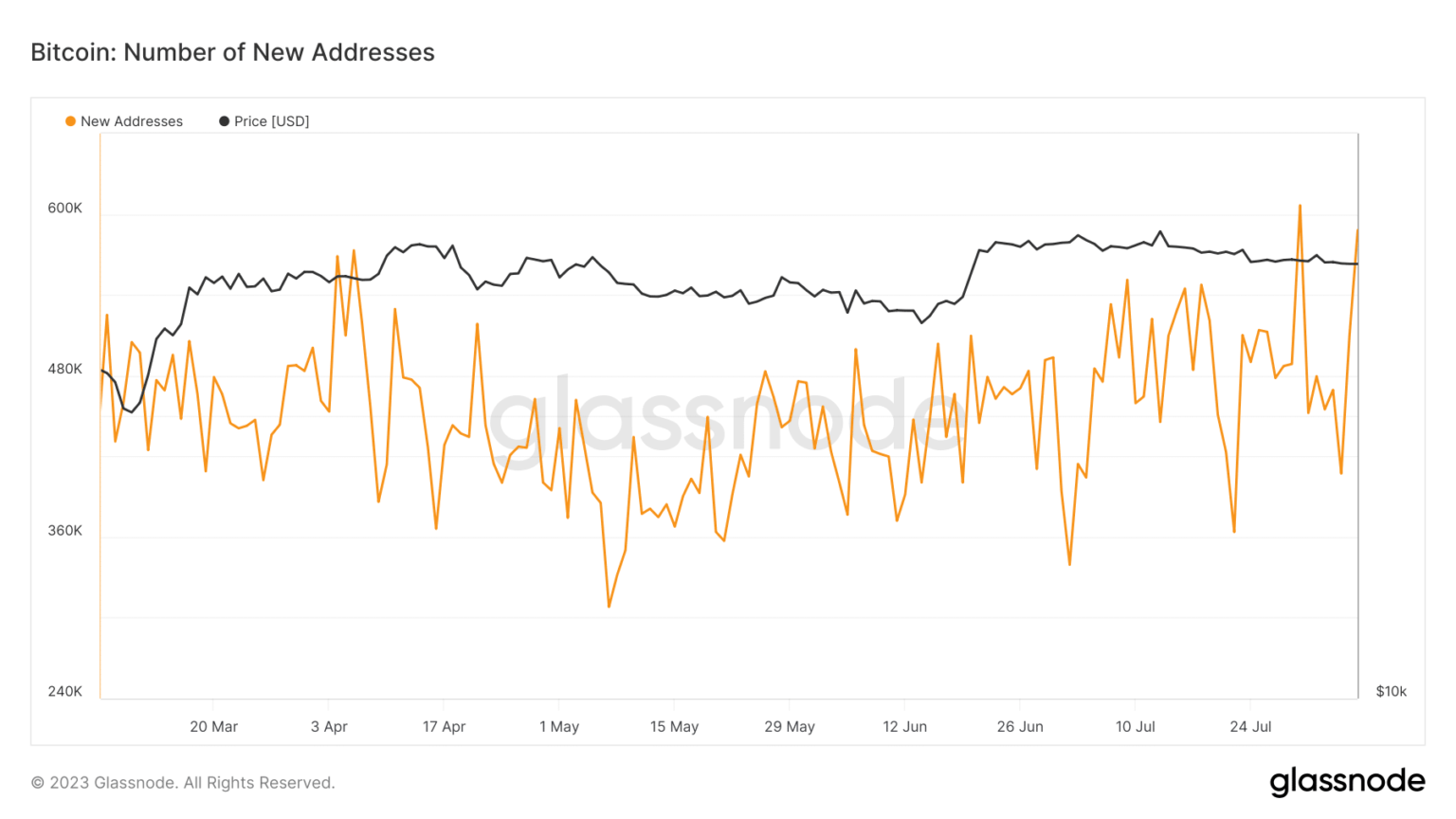Click the glassnode logo at bottom right
The height and width of the screenshot is (819, 1456).
pos(1347,781)
